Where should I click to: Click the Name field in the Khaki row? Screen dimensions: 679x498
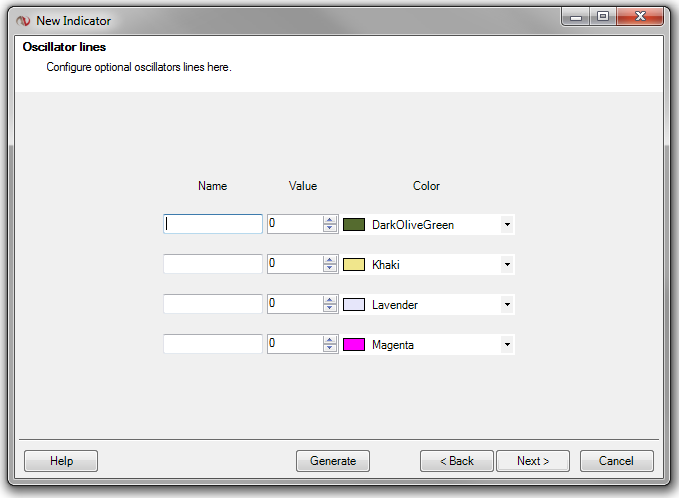point(213,264)
